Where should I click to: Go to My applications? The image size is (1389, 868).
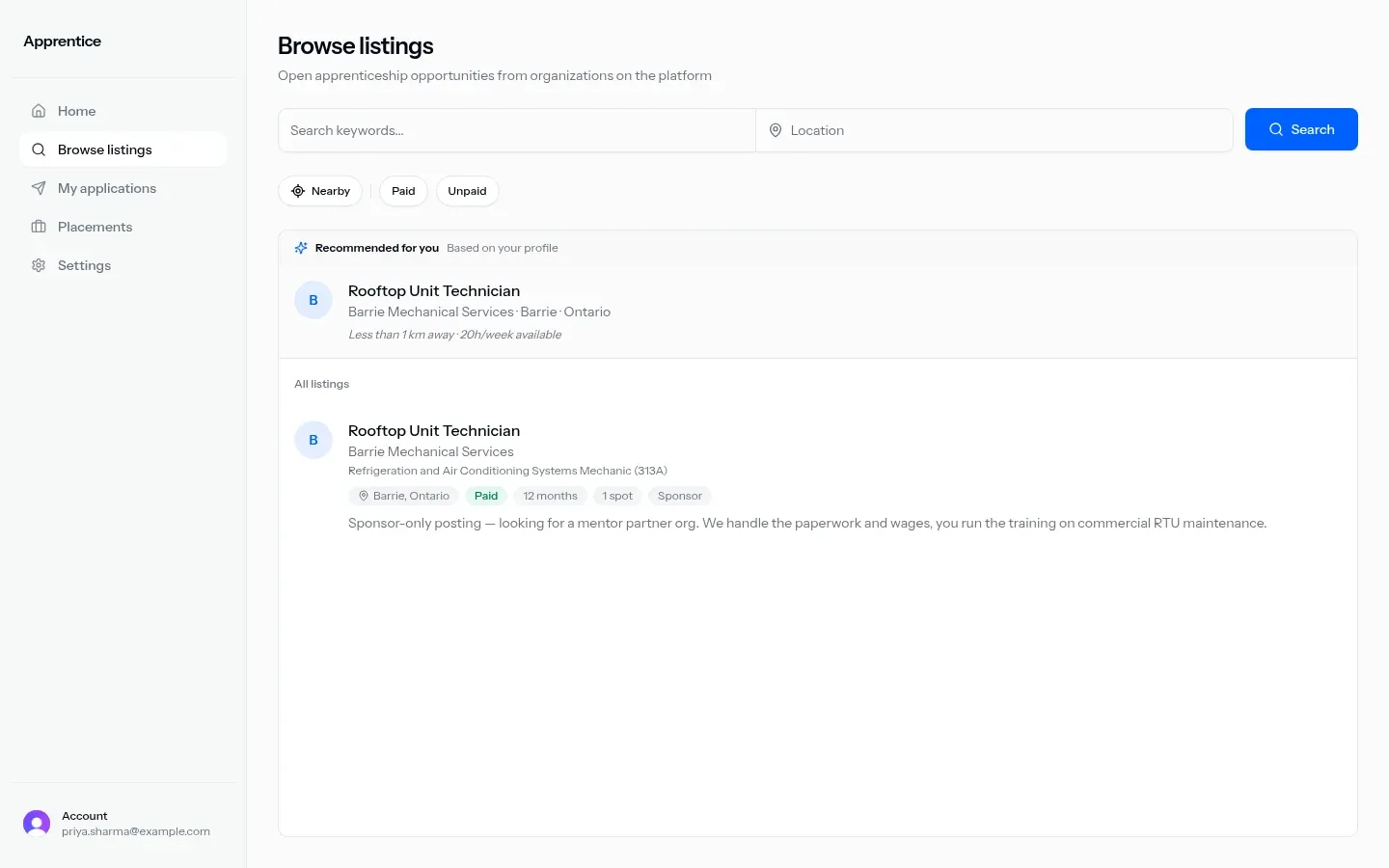tap(123, 188)
